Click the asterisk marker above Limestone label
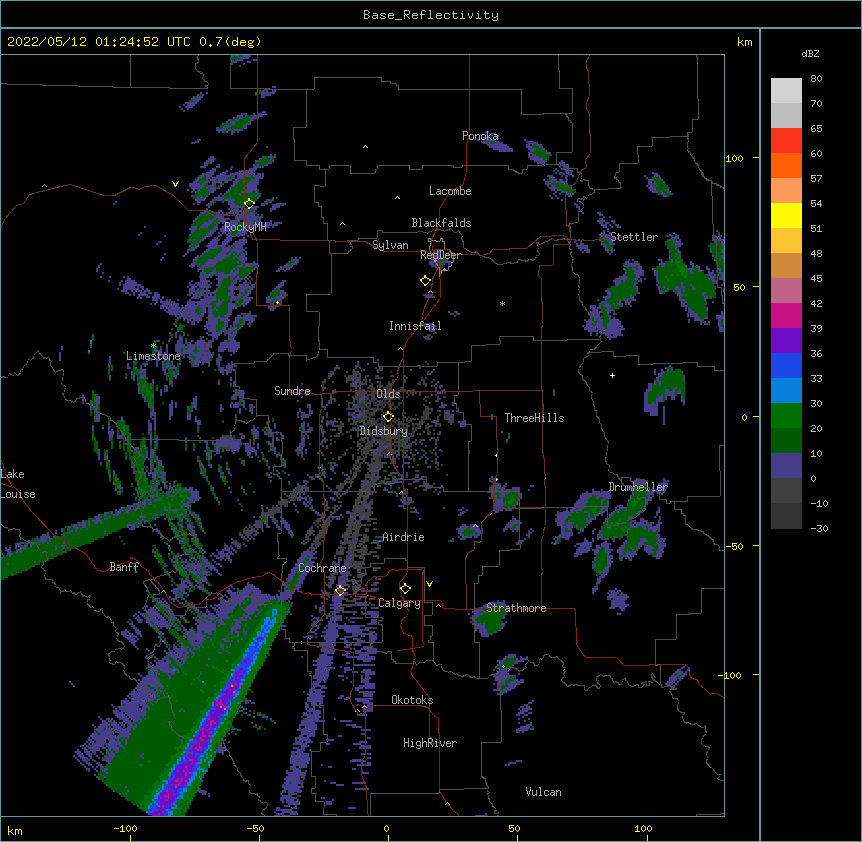Viewport: 862px width, 842px height. (x=153, y=345)
